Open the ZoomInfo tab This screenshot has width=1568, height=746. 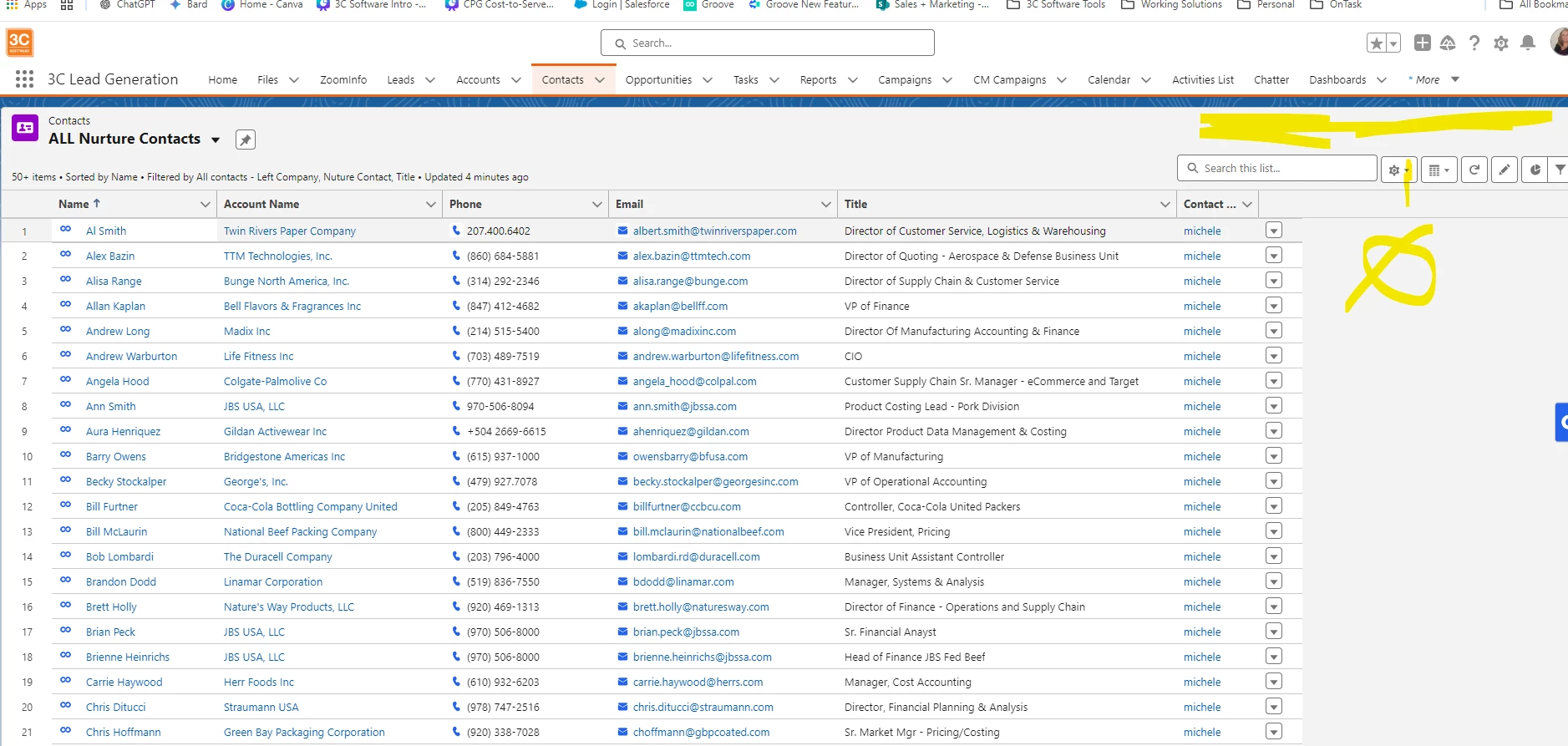pos(343,79)
